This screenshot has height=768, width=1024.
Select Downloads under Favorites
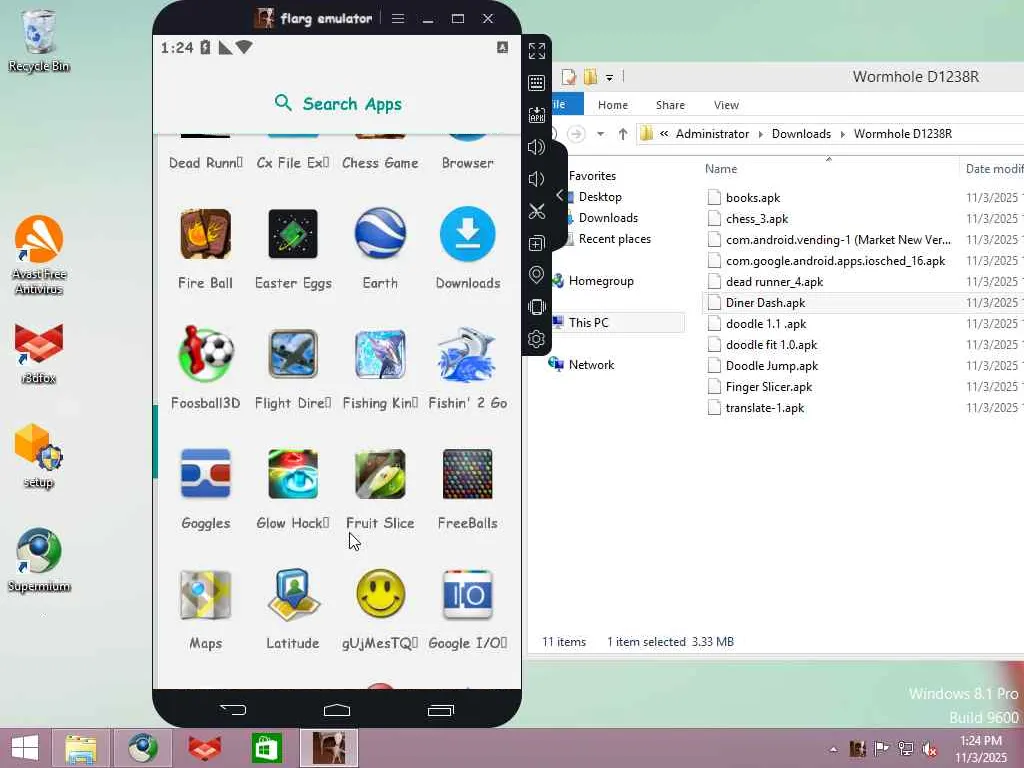[x=608, y=217]
